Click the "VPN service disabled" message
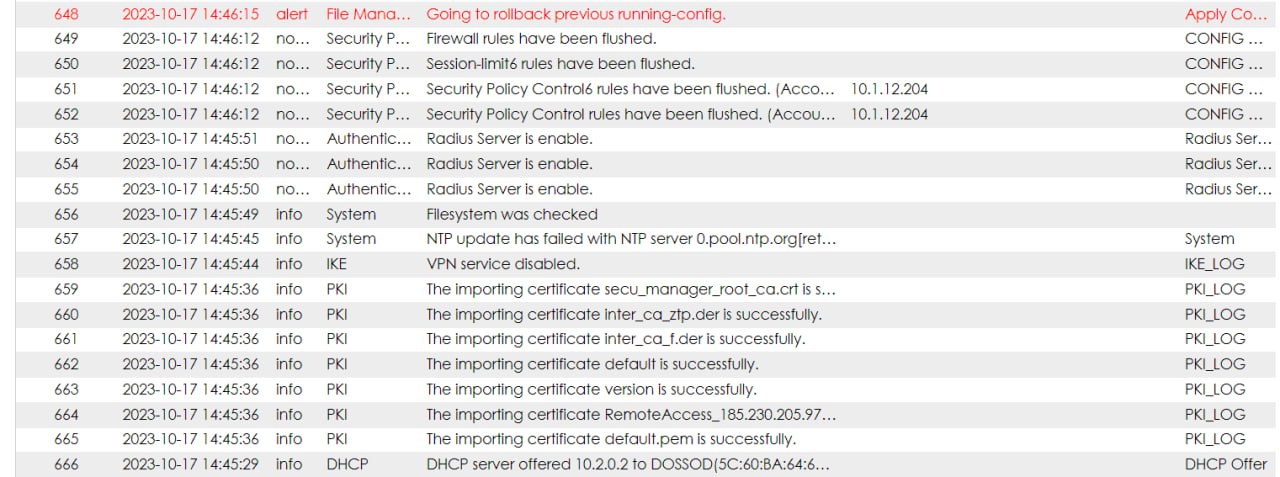The image size is (1280, 477). (x=503, y=264)
